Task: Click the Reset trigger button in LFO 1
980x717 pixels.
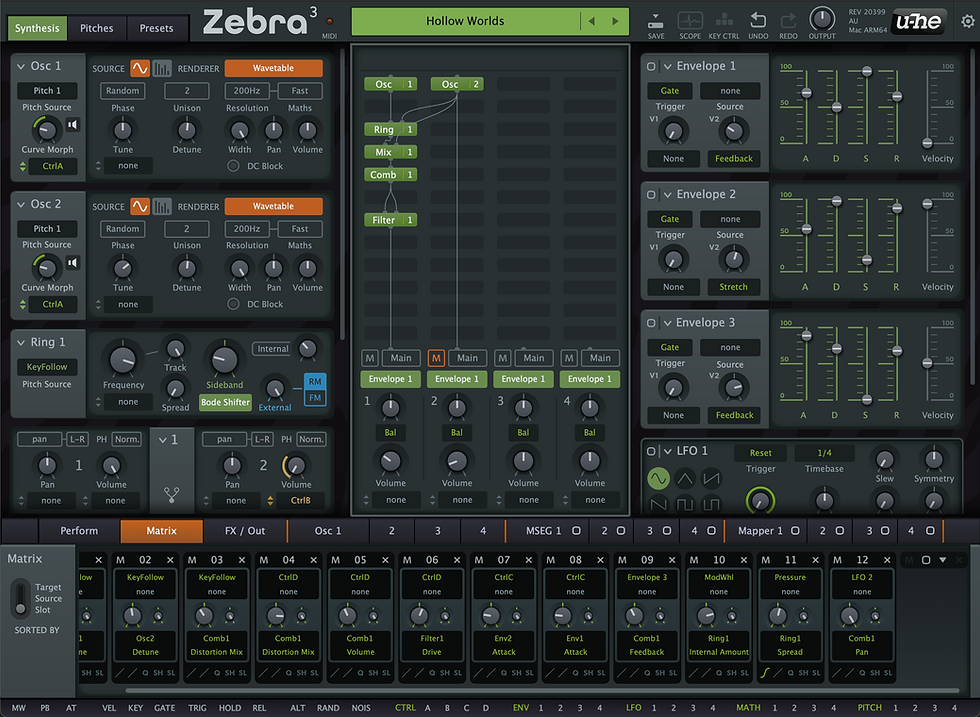Action: click(x=761, y=452)
